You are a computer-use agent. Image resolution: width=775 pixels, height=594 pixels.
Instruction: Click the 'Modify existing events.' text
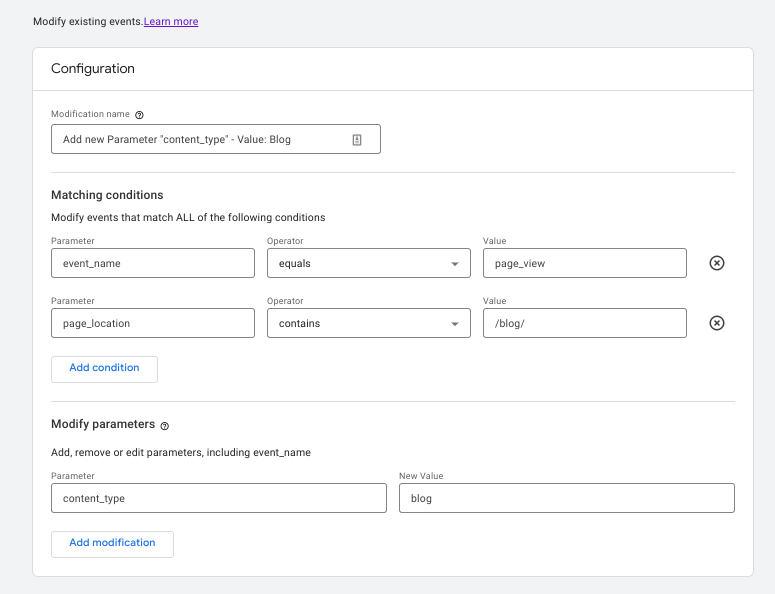point(88,21)
